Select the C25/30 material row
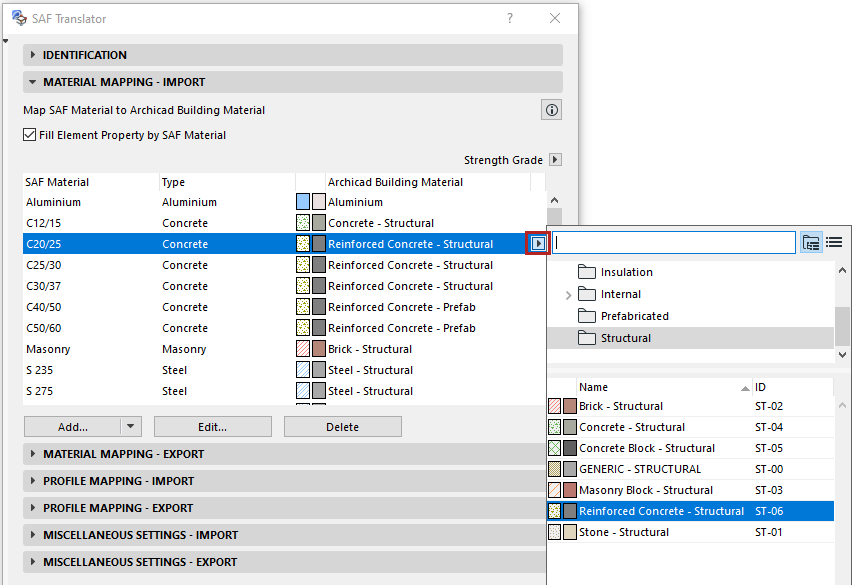The height and width of the screenshot is (585, 854). [284, 265]
